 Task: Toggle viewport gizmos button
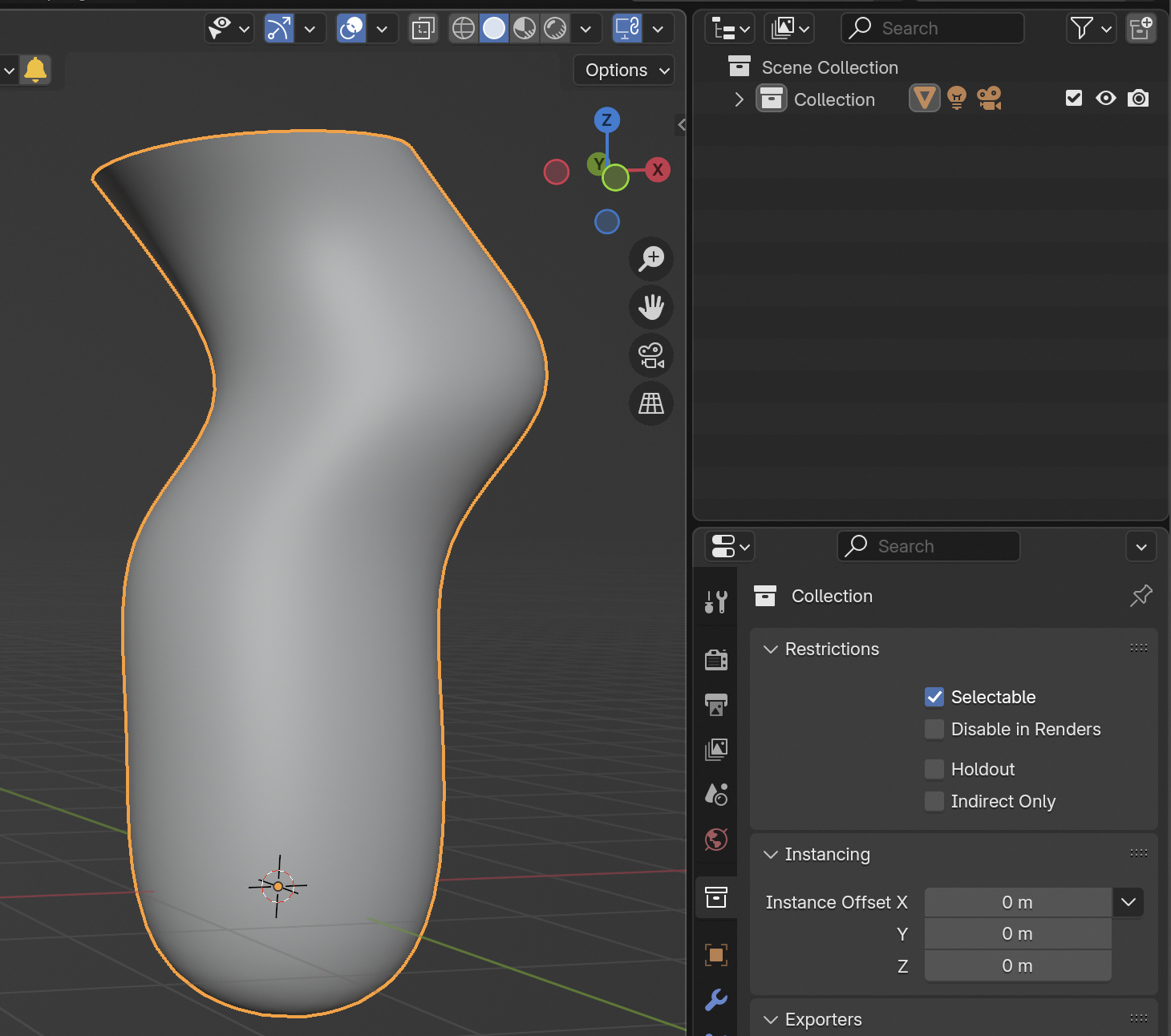click(x=279, y=29)
